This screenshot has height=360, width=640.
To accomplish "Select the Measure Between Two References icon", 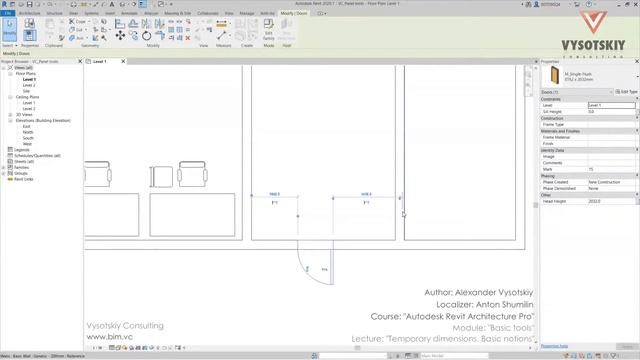I will (222, 36).
